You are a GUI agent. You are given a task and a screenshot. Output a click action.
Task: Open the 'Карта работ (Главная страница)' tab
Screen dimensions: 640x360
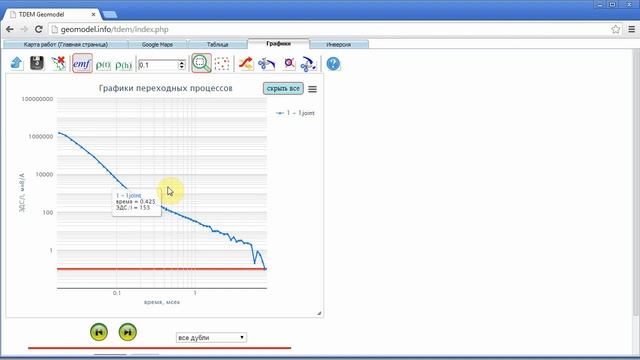click(x=65, y=44)
